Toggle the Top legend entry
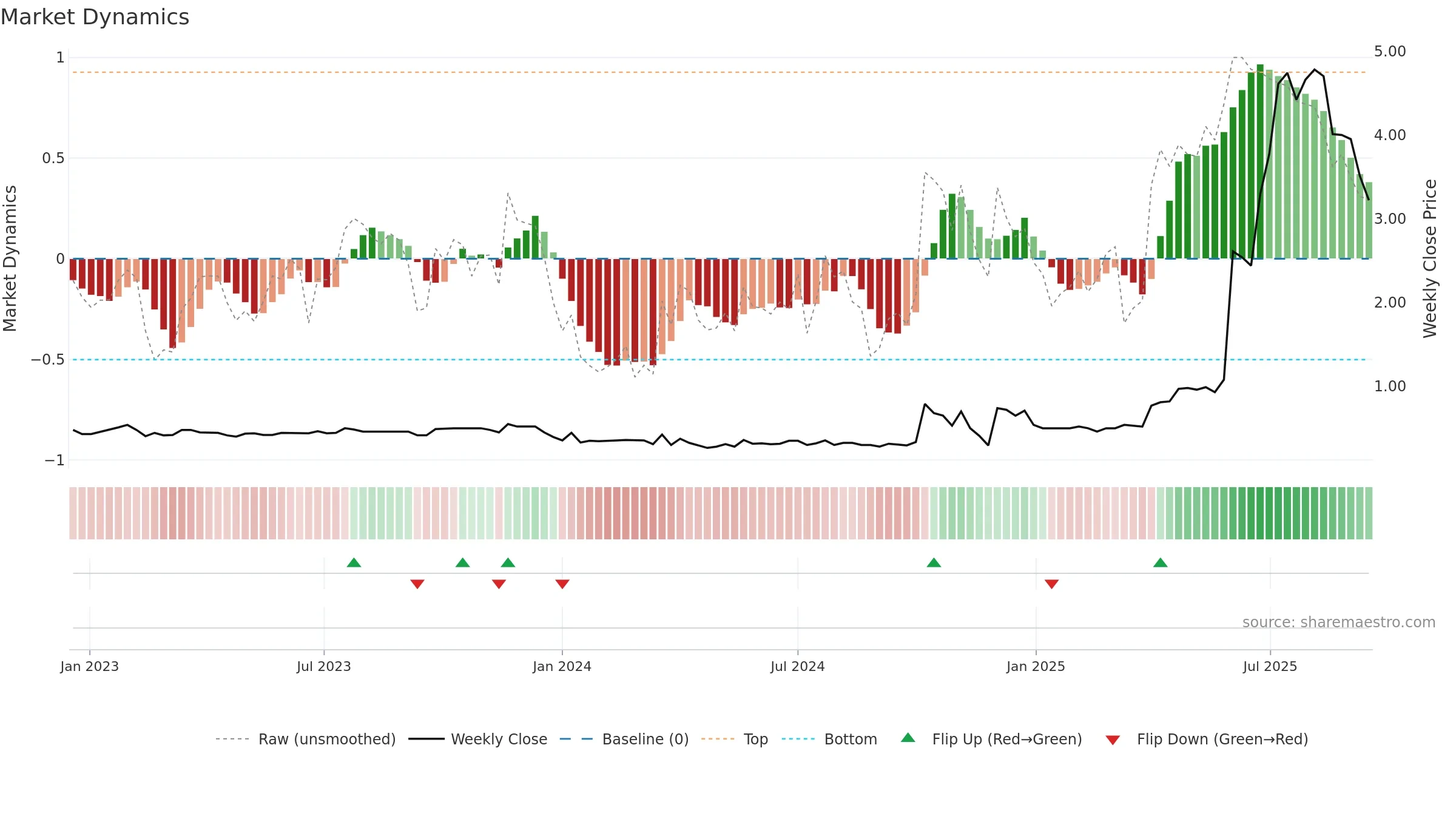 tap(735, 739)
